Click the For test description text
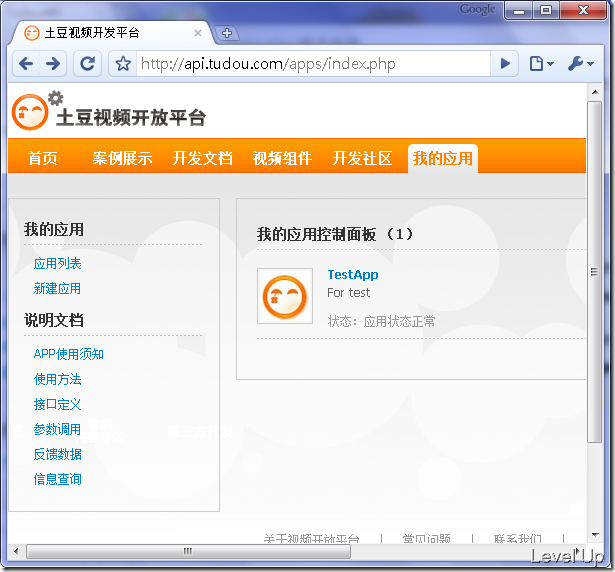 coord(349,293)
